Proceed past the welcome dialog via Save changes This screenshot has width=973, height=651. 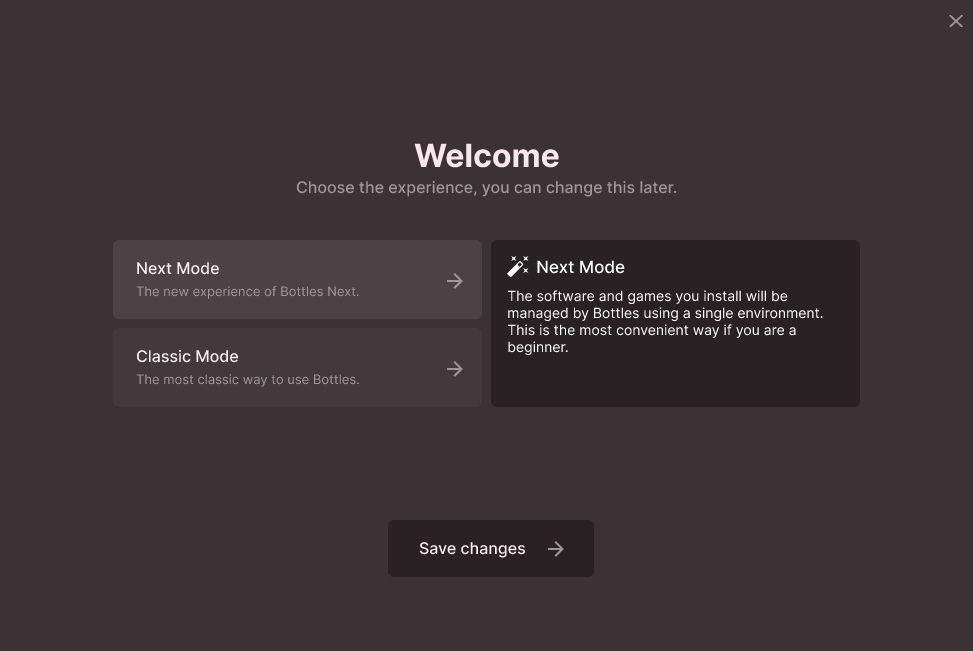click(490, 548)
